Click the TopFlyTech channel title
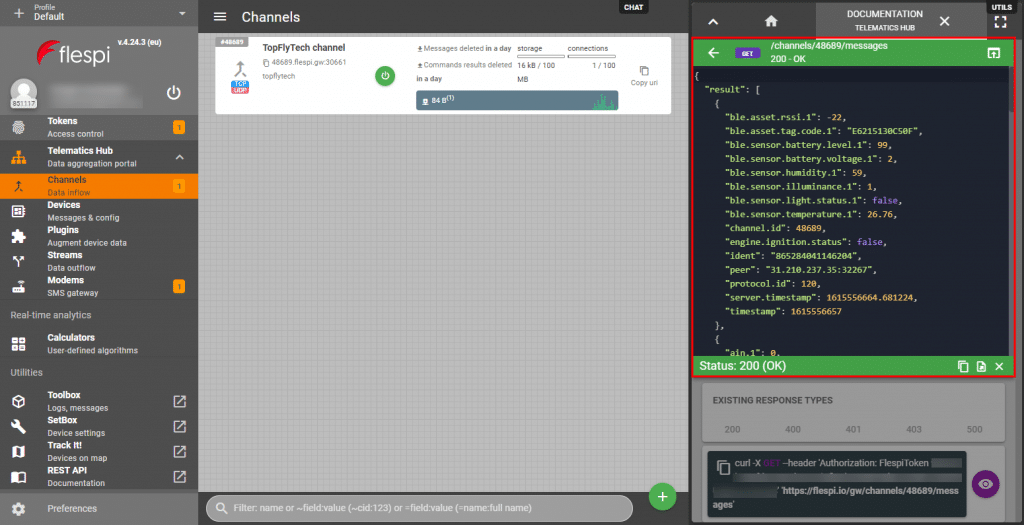Image resolution: width=1024 pixels, height=525 pixels. coord(304,48)
